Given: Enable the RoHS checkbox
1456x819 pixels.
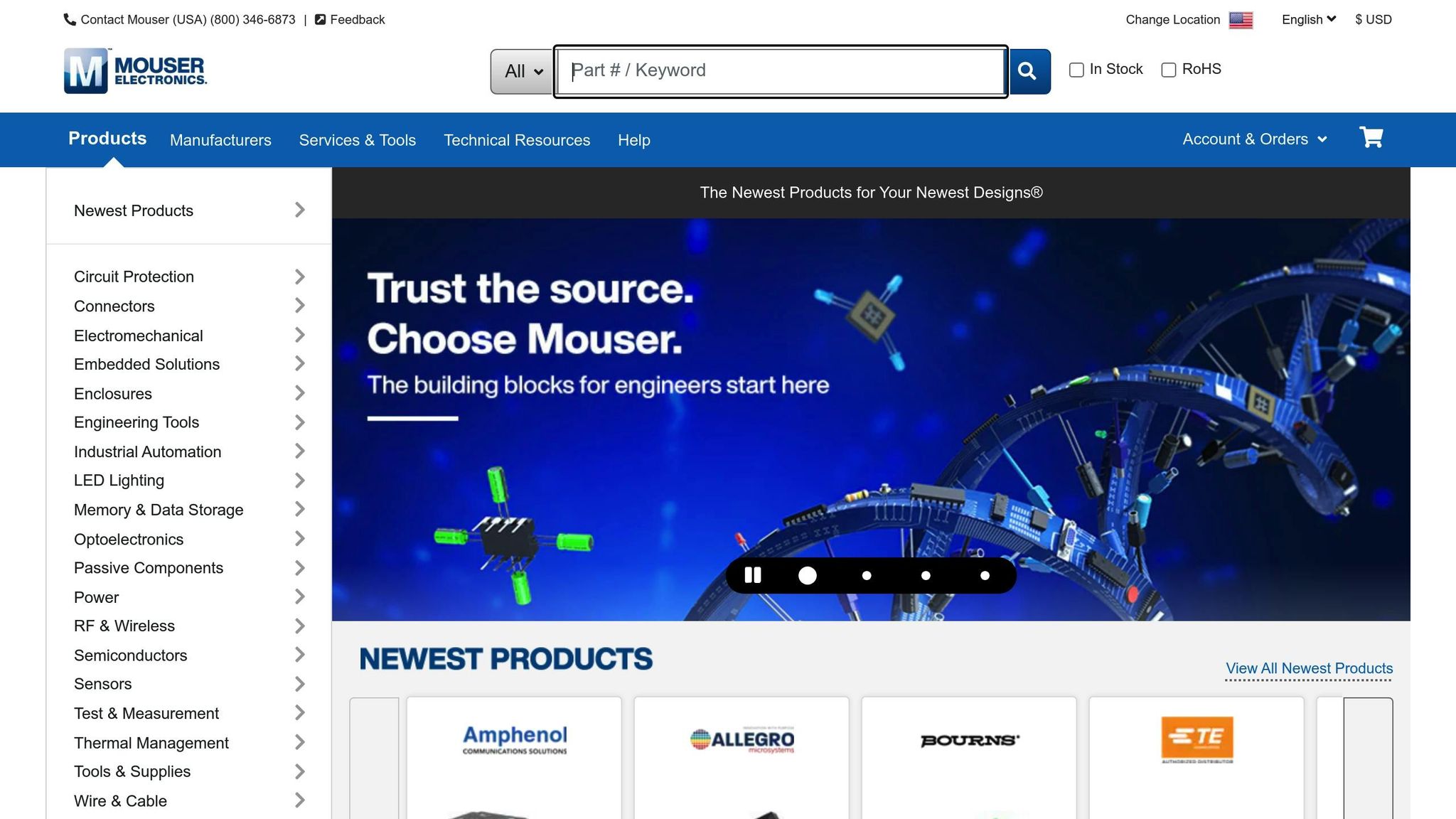Looking at the screenshot, I should pyautogui.click(x=1168, y=70).
